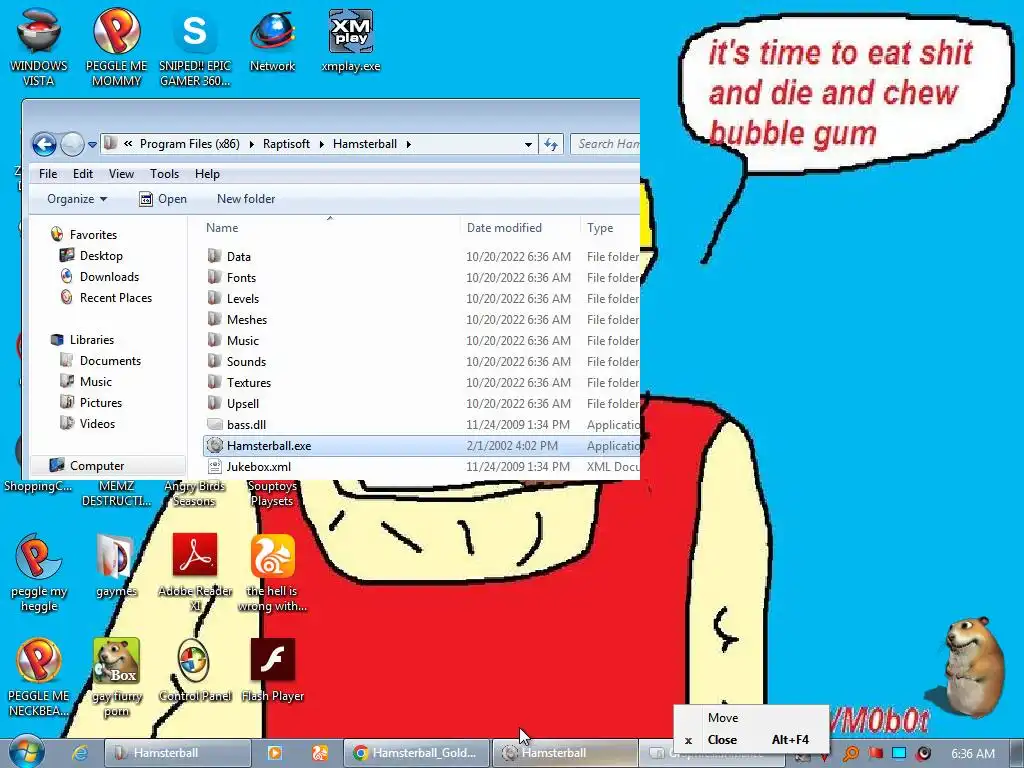The height and width of the screenshot is (768, 1024).
Task: Click the taskbar clock showing 6:36 AM
Action: click(x=973, y=753)
